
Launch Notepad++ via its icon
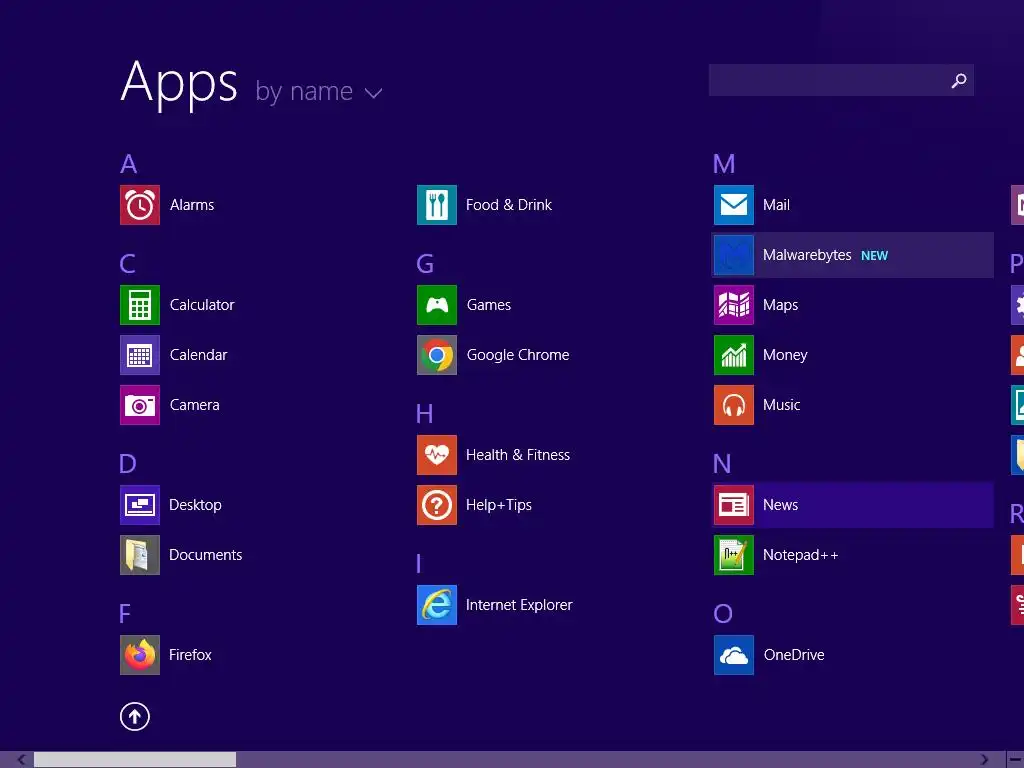tap(734, 555)
